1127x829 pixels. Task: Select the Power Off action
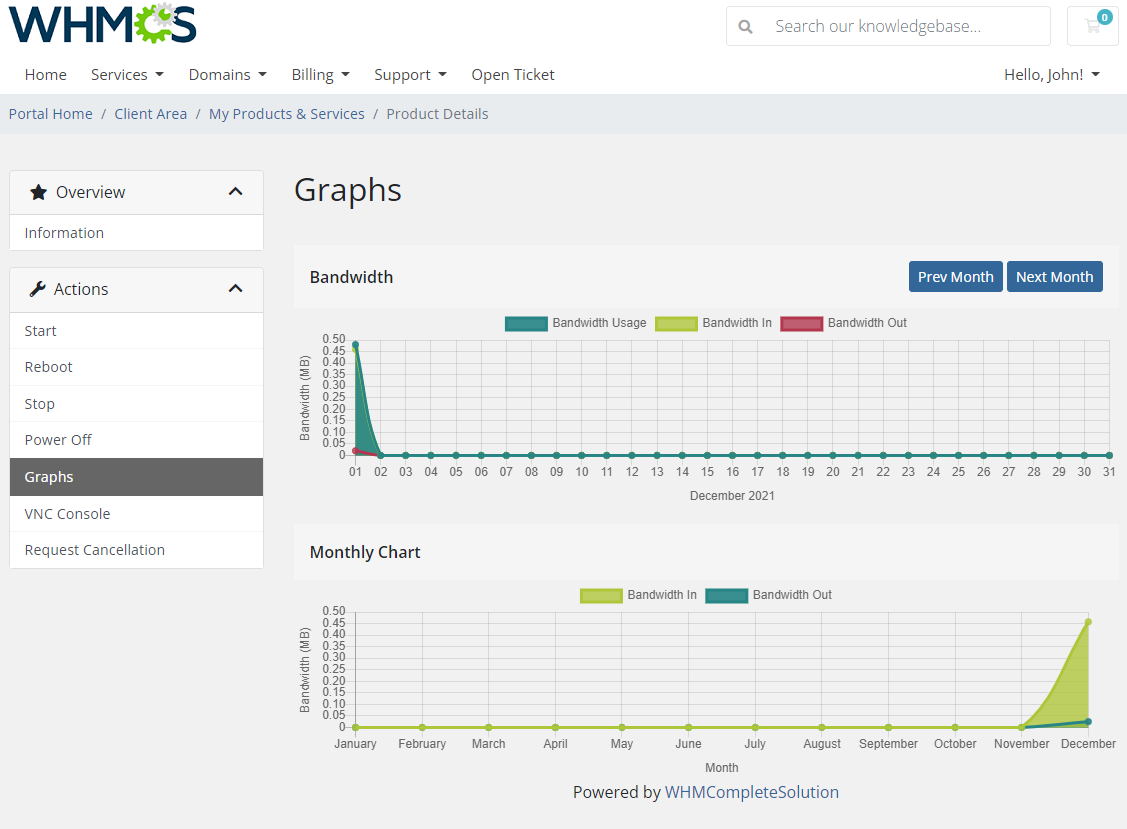click(x=137, y=440)
